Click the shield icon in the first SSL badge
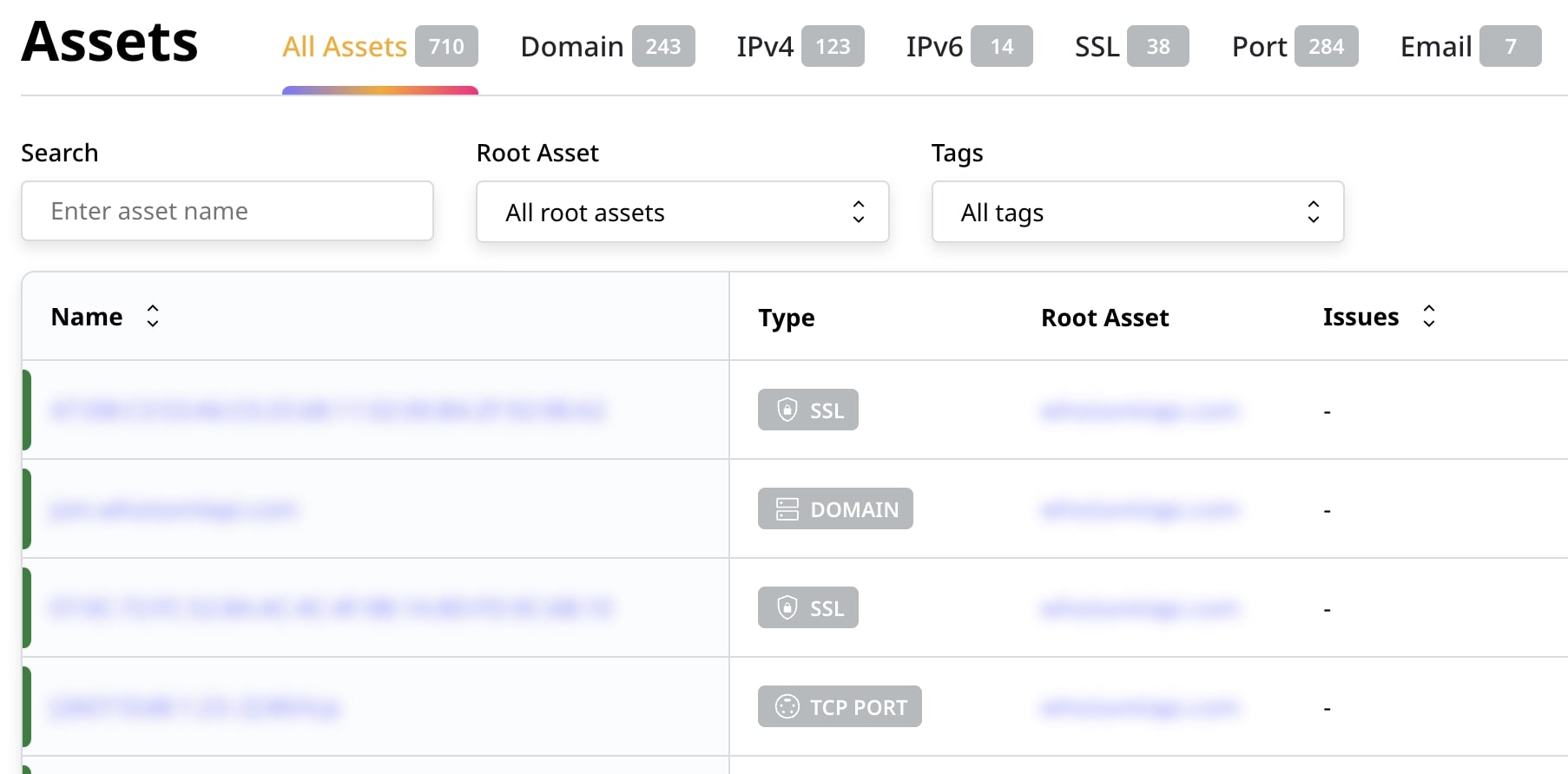The image size is (1568, 774). pos(787,410)
